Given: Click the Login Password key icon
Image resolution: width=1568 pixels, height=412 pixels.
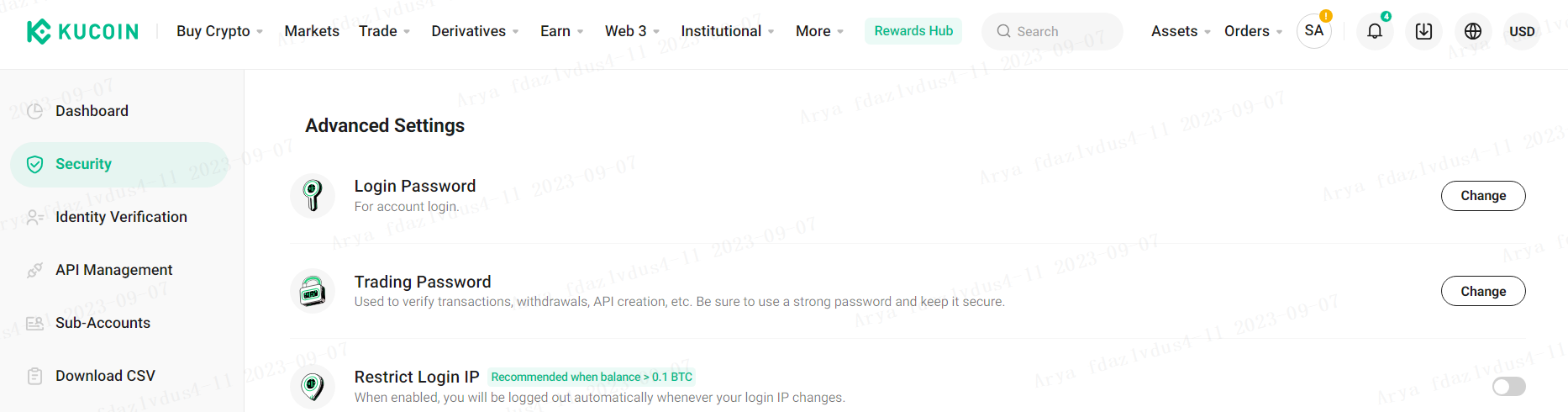Looking at the screenshot, I should 313,195.
